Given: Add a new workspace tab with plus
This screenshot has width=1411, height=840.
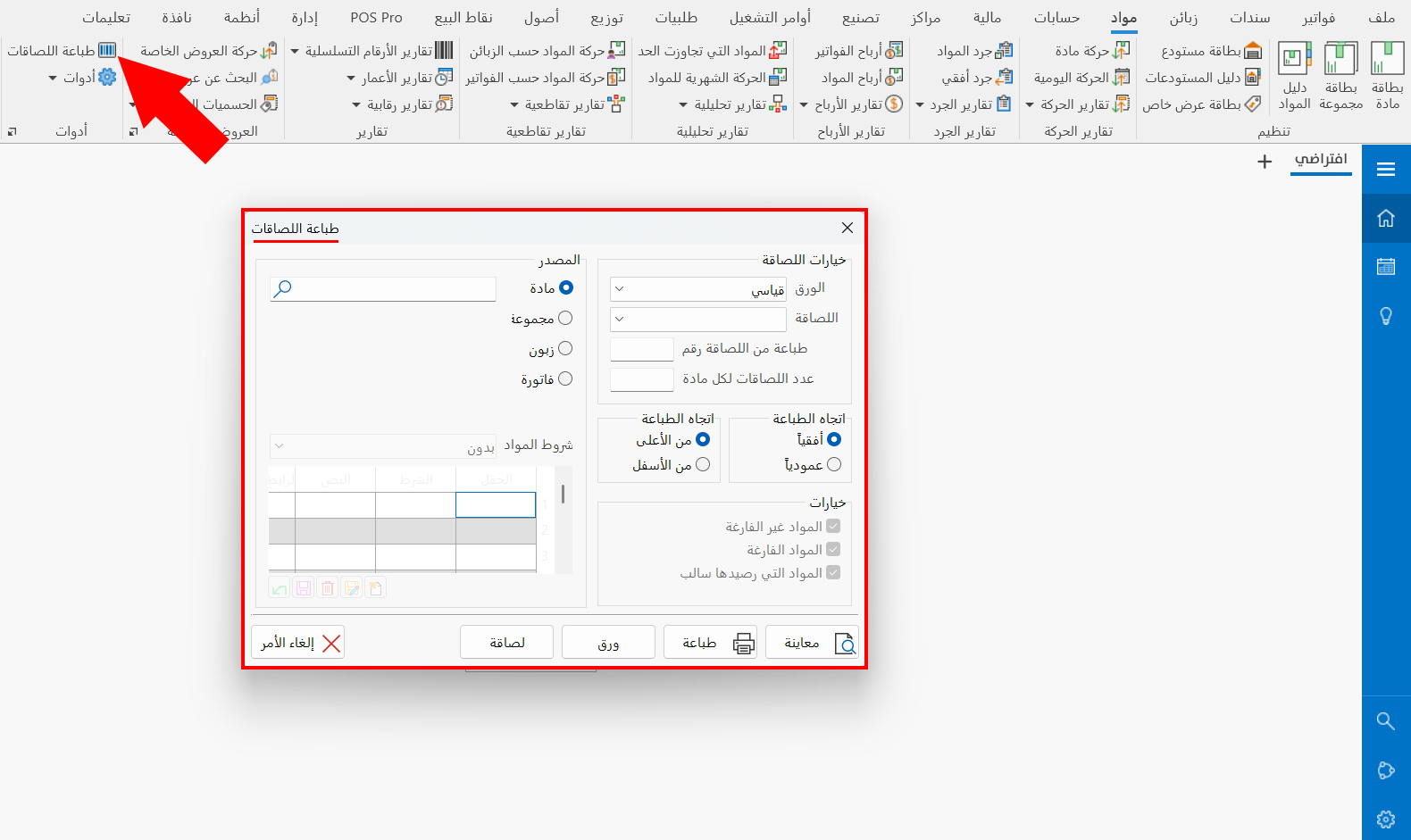Looking at the screenshot, I should click(1265, 162).
